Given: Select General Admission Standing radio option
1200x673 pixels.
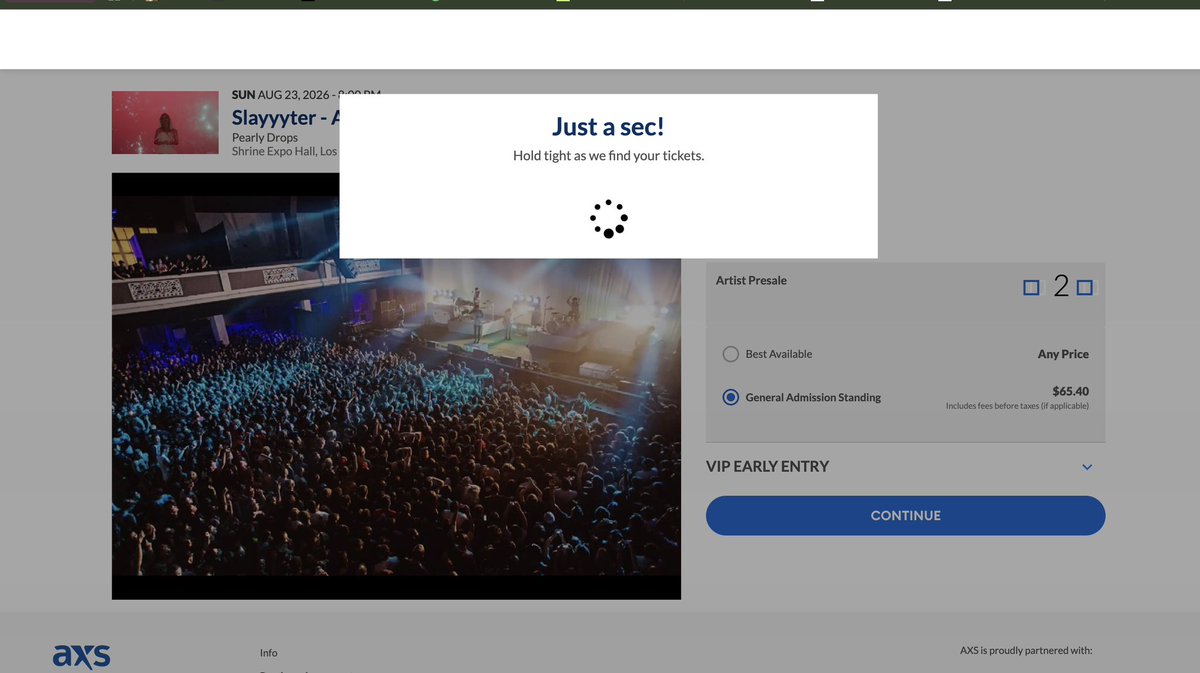Looking at the screenshot, I should pyautogui.click(x=731, y=397).
